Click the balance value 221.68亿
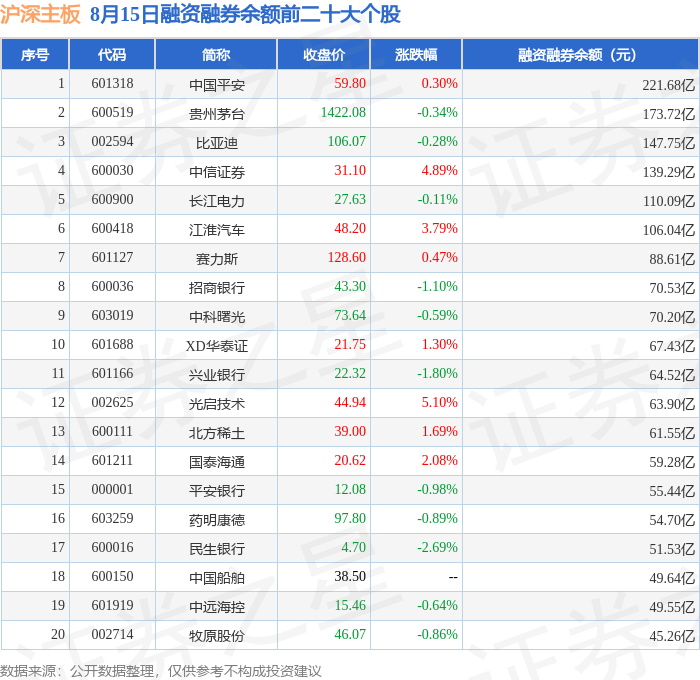 [x=669, y=85]
